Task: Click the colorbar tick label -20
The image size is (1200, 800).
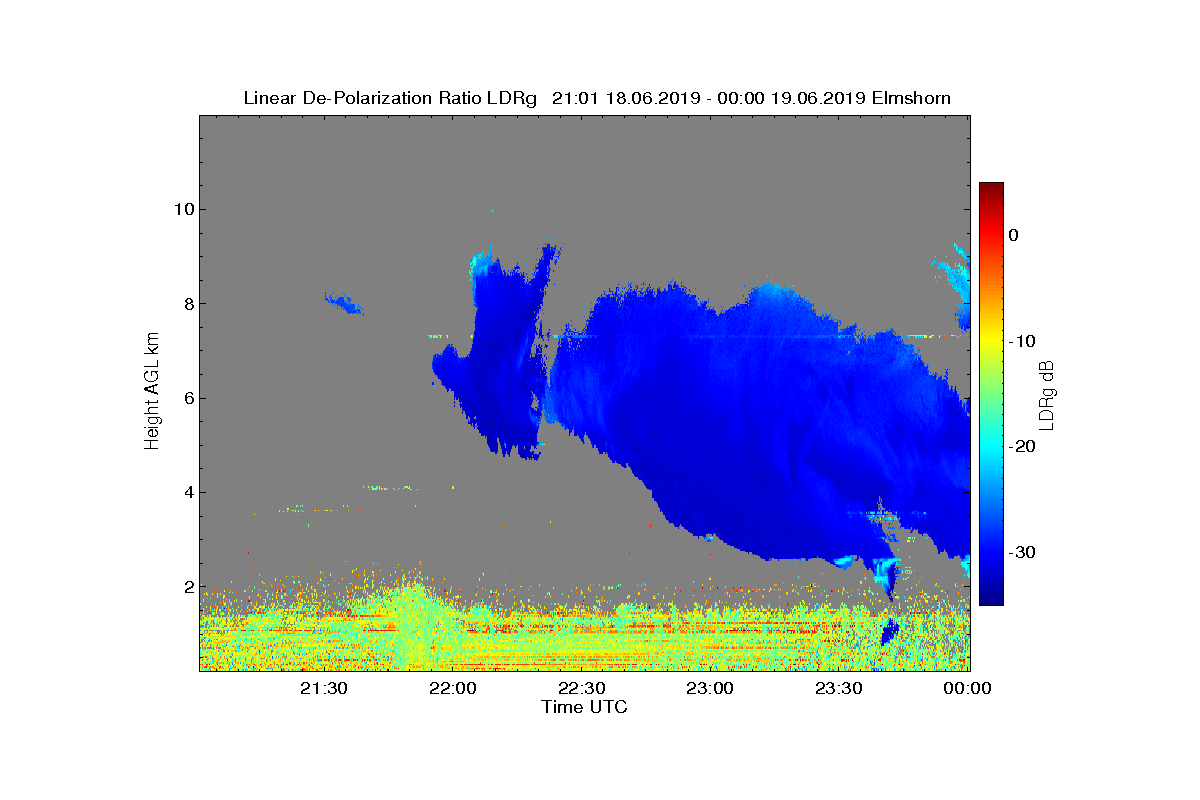Action: coord(1021,447)
